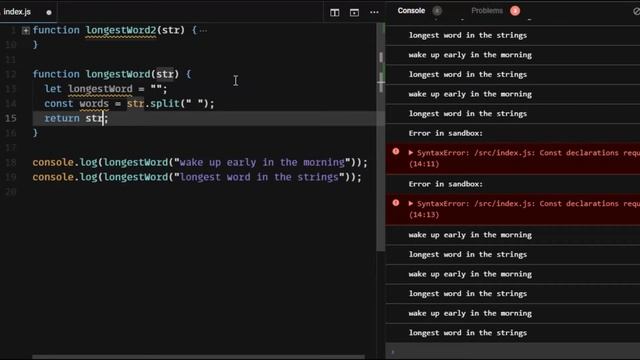Click 'return str;' on line 15
Viewport: 640px width, 360px height.
tap(76, 118)
